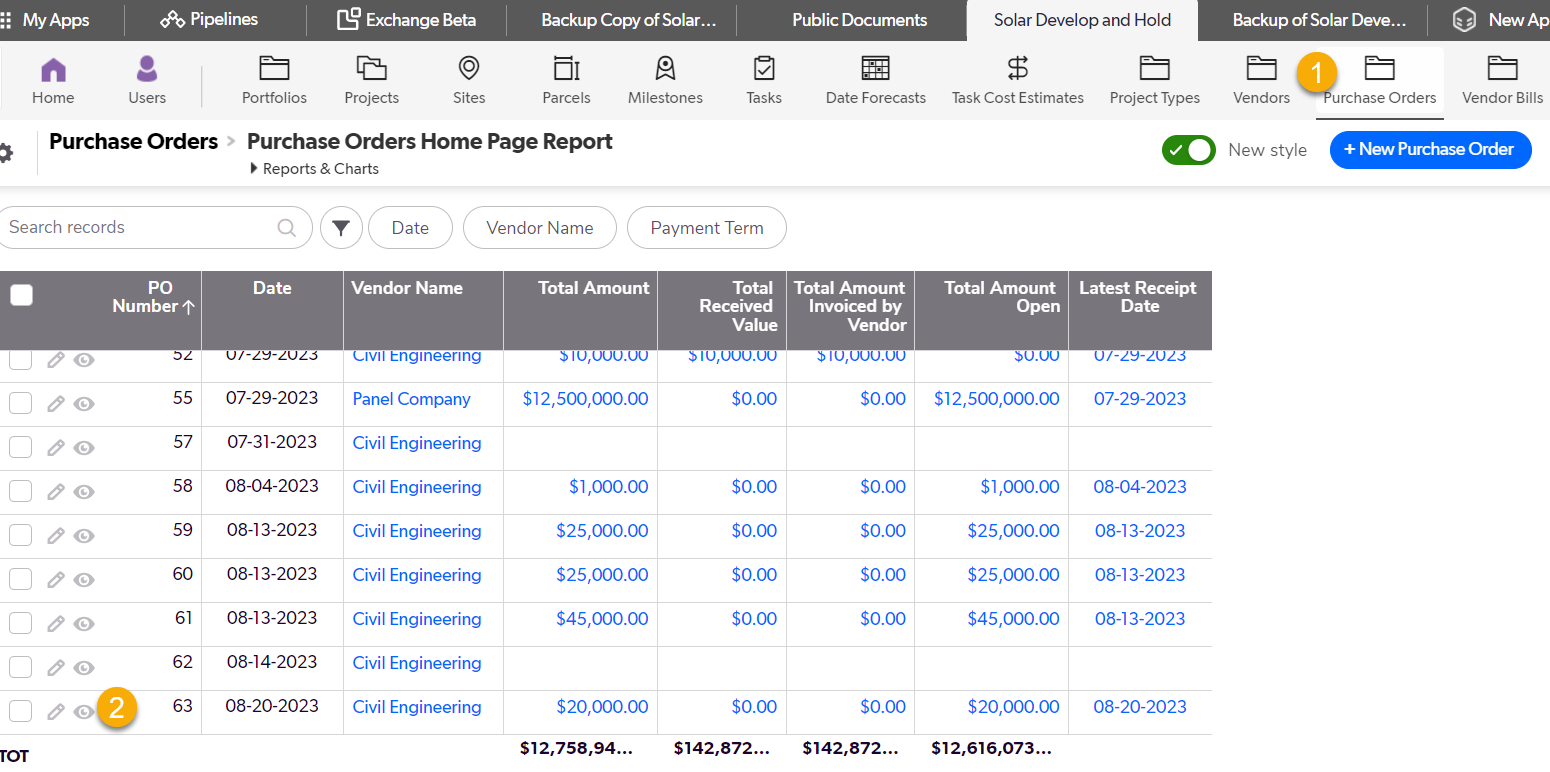
Task: Open Civil Engineering link for PO 63
Action: click(417, 707)
